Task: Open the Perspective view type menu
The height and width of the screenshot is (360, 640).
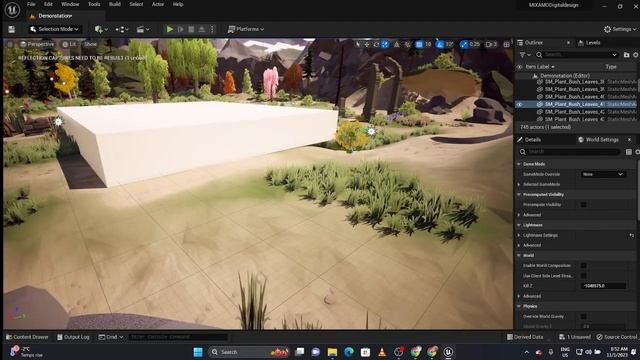Action: [37, 44]
